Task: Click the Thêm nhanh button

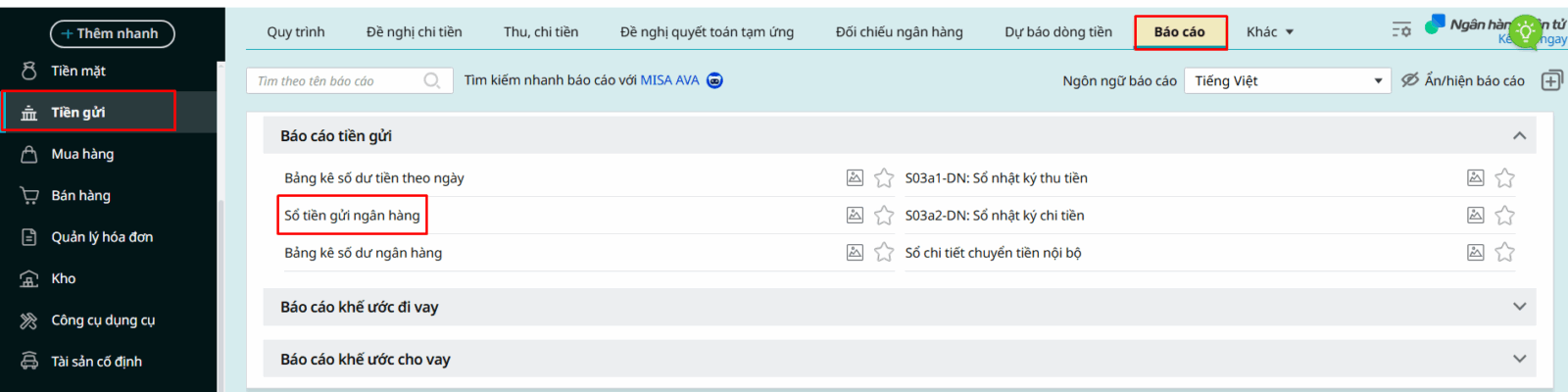Action: pos(112,33)
